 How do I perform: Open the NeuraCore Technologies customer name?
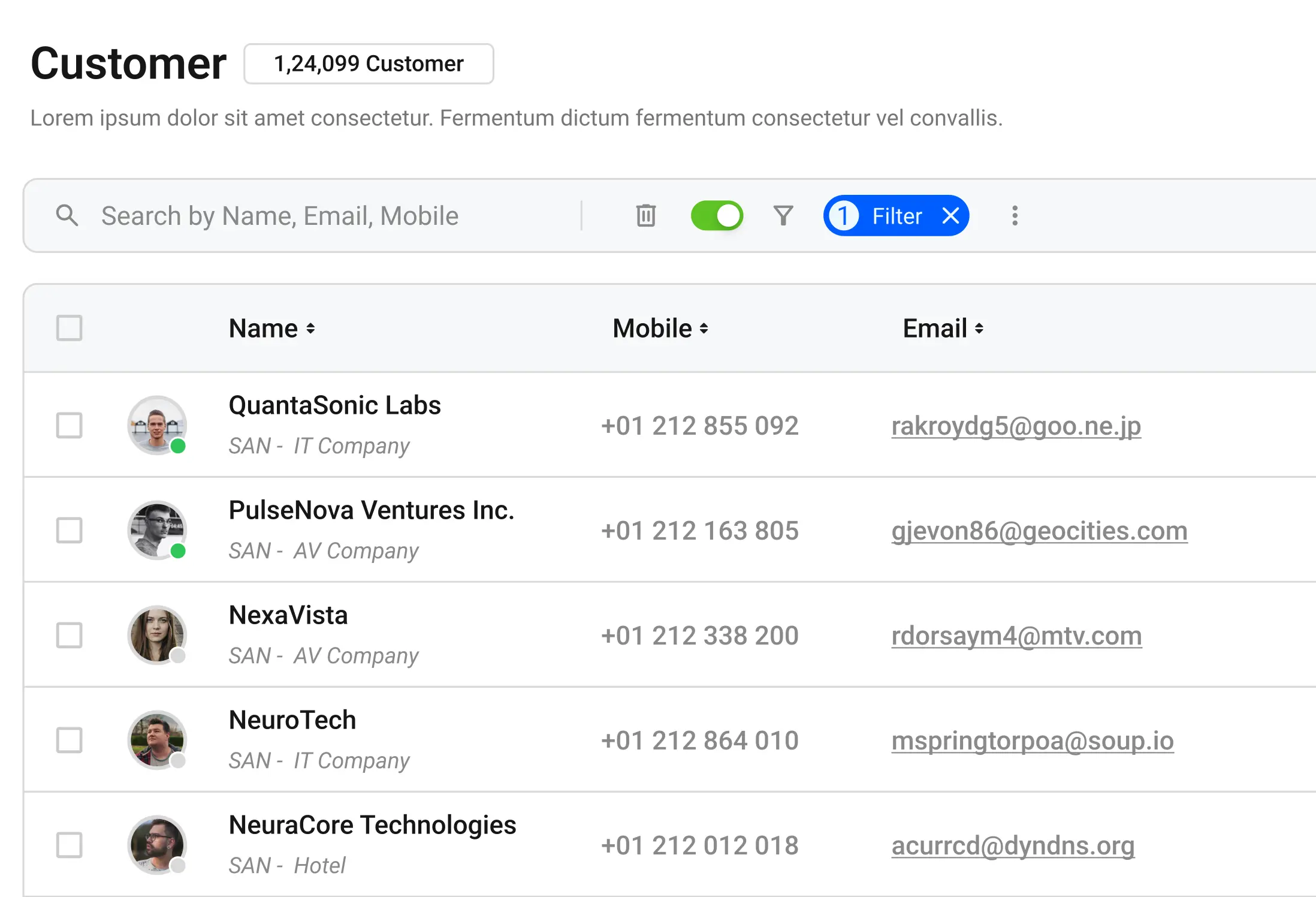click(x=372, y=825)
